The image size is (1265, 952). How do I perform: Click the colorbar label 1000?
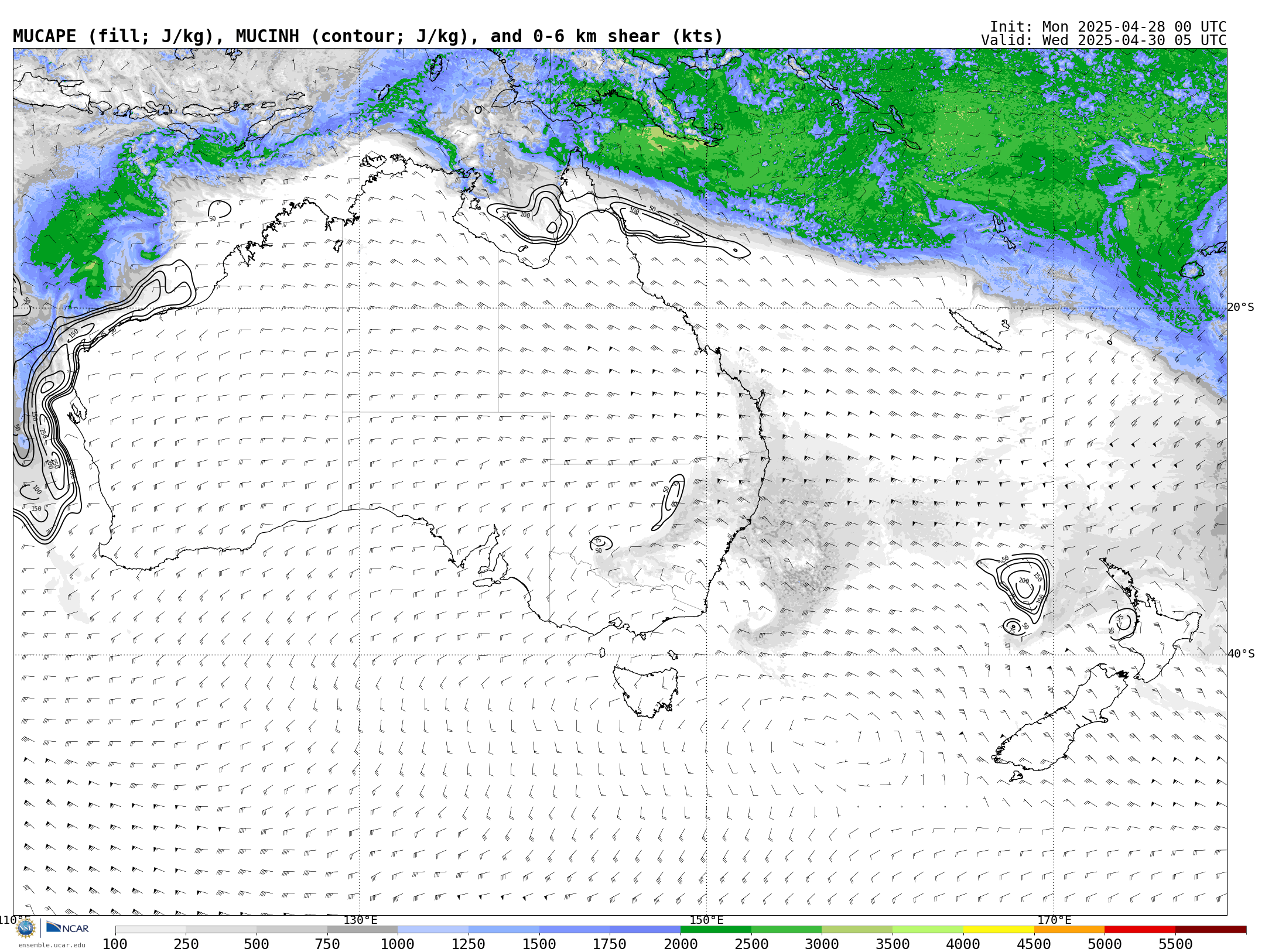[x=398, y=944]
